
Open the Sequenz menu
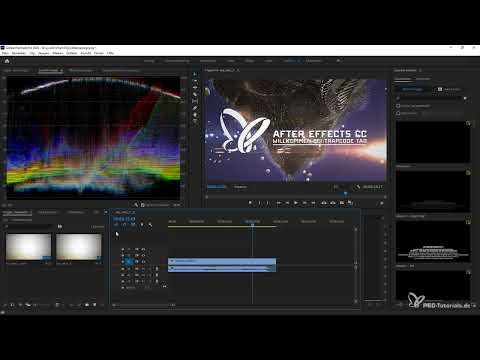click(x=43, y=53)
